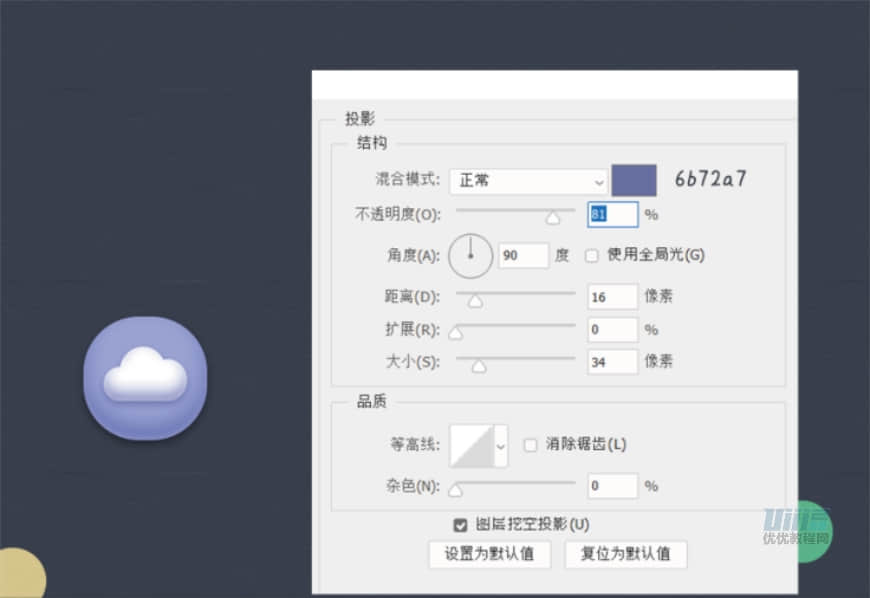Click the 不透明度 opacity input field

(x=612, y=214)
